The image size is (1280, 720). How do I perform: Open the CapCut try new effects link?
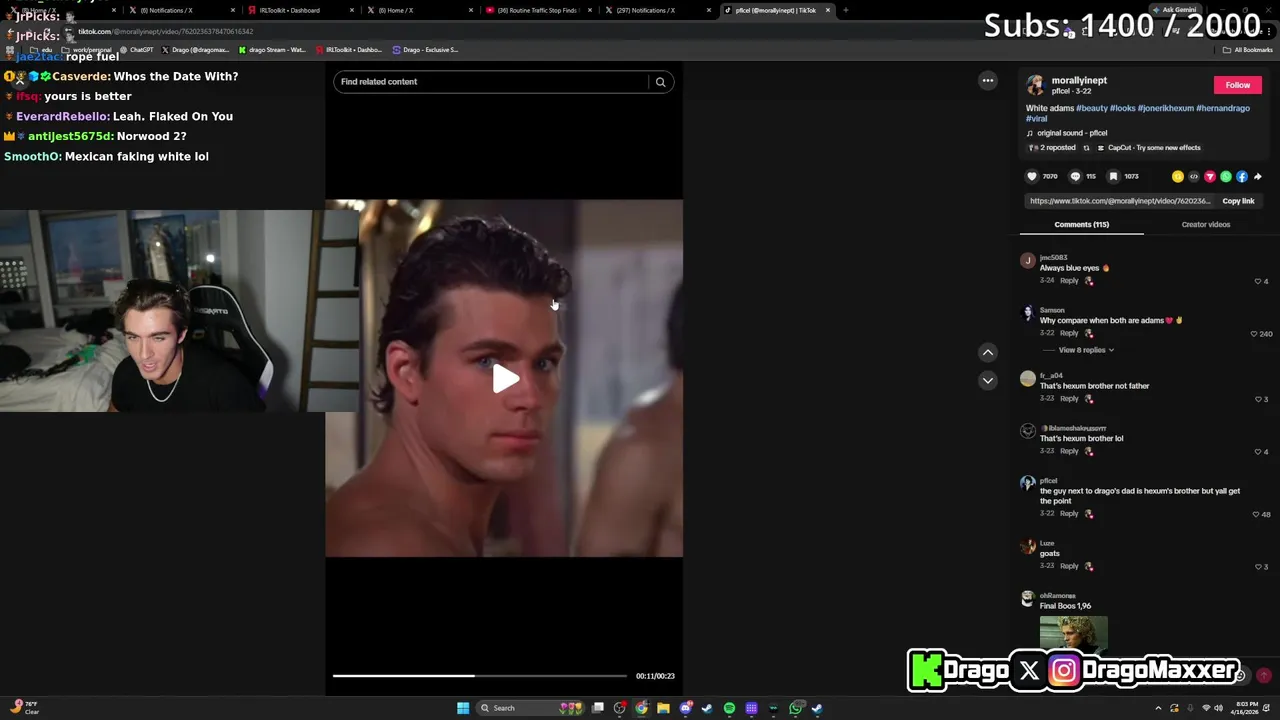point(1149,148)
